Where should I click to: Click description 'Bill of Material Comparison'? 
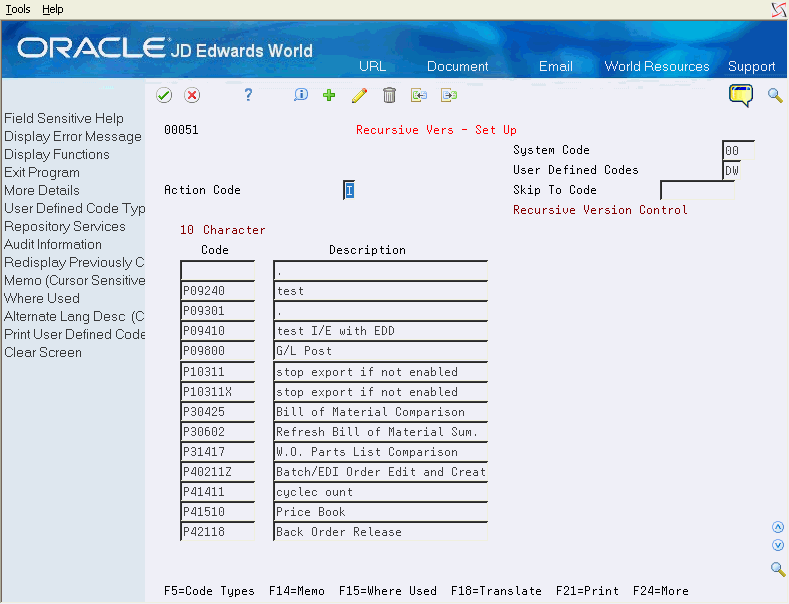380,412
